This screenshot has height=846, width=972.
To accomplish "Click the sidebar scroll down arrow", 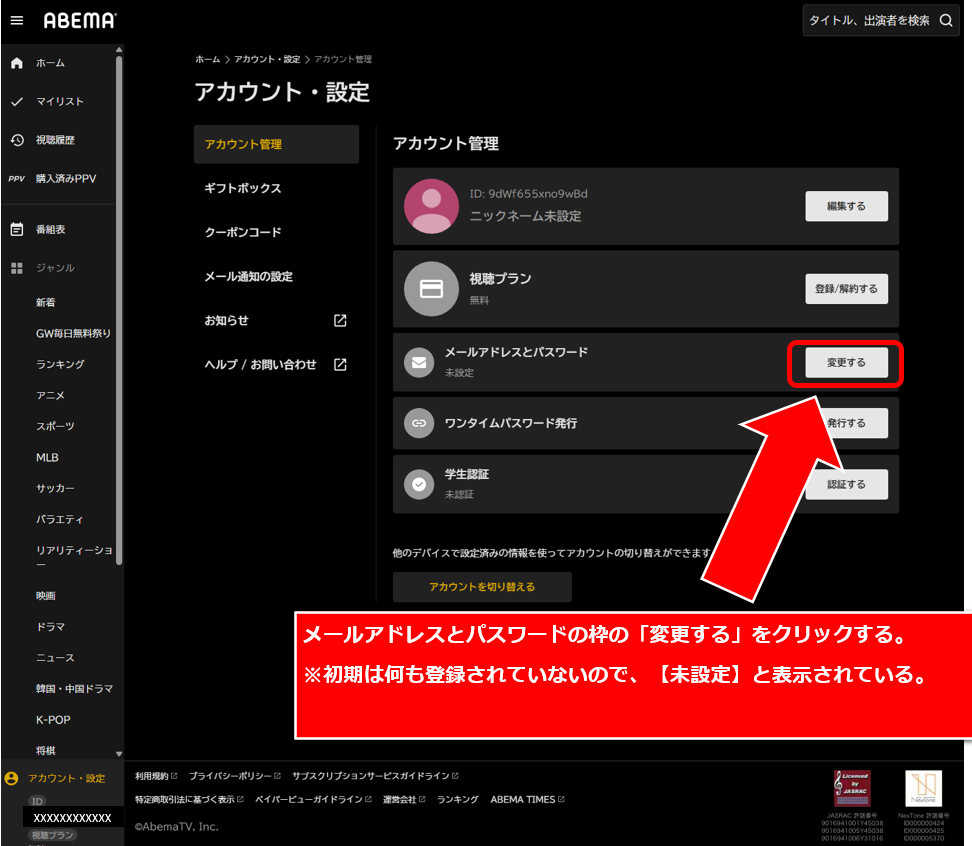I will pos(119,753).
